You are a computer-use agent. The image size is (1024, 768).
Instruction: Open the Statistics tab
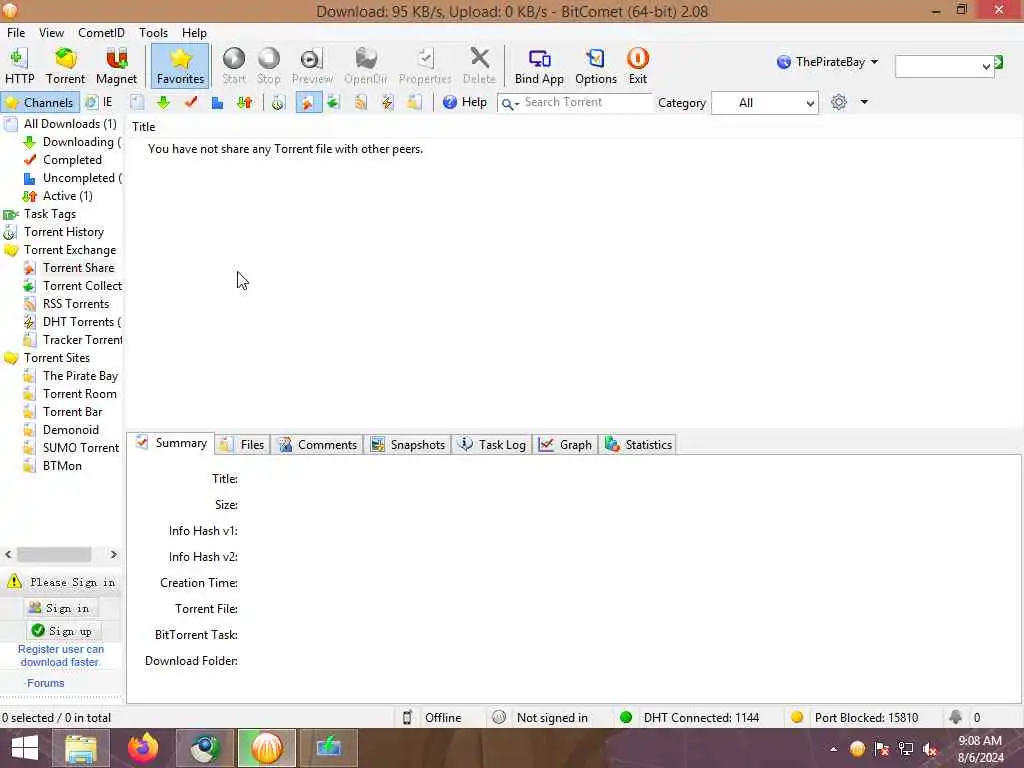coord(638,445)
